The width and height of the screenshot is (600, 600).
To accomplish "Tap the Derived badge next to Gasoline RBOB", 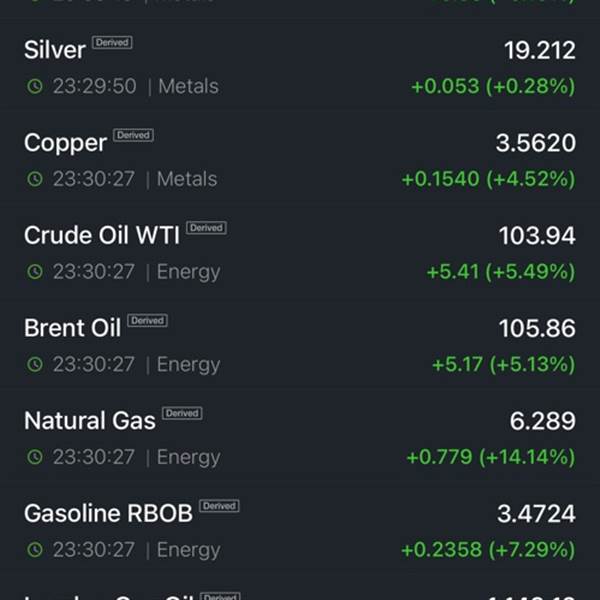I will point(220,506).
